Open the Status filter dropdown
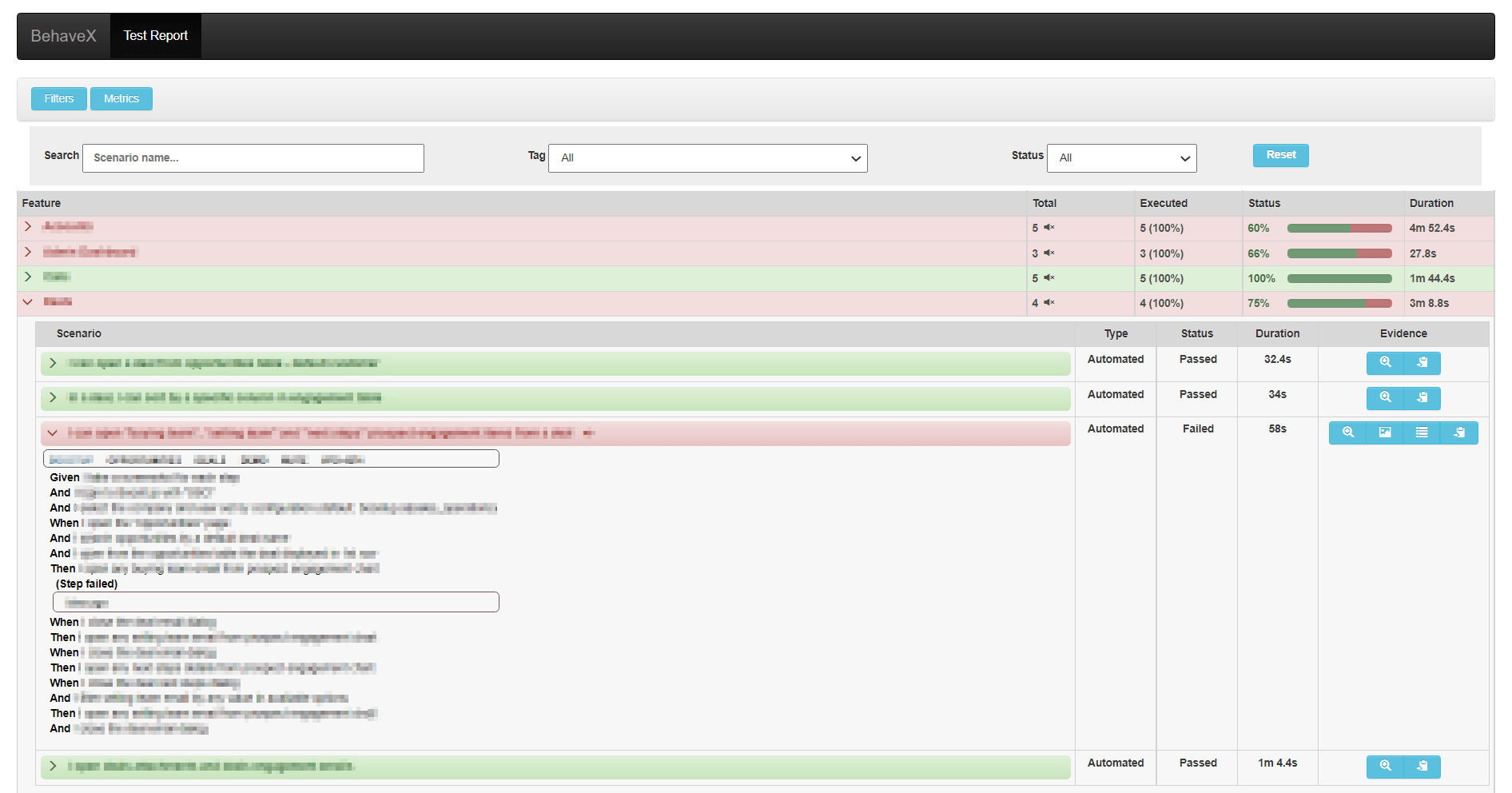The width and height of the screenshot is (1512, 793). (1121, 157)
